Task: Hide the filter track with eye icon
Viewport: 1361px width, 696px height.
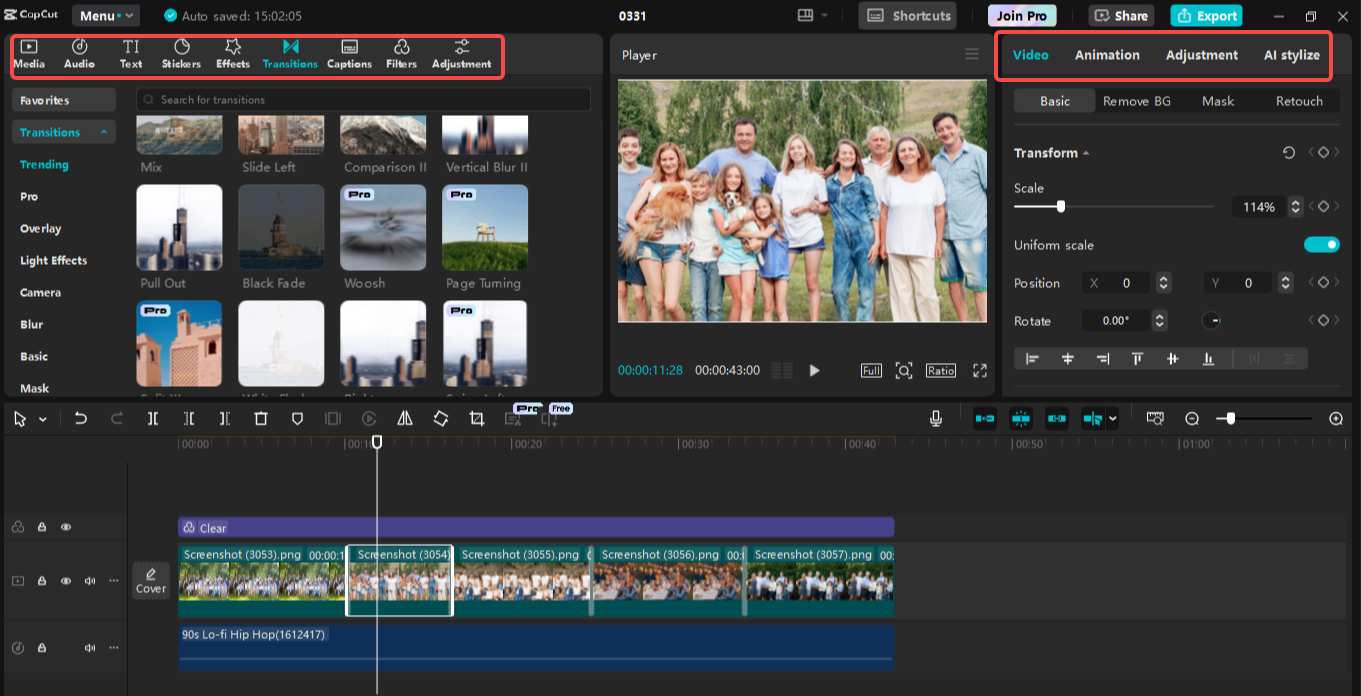Action: coord(66,527)
